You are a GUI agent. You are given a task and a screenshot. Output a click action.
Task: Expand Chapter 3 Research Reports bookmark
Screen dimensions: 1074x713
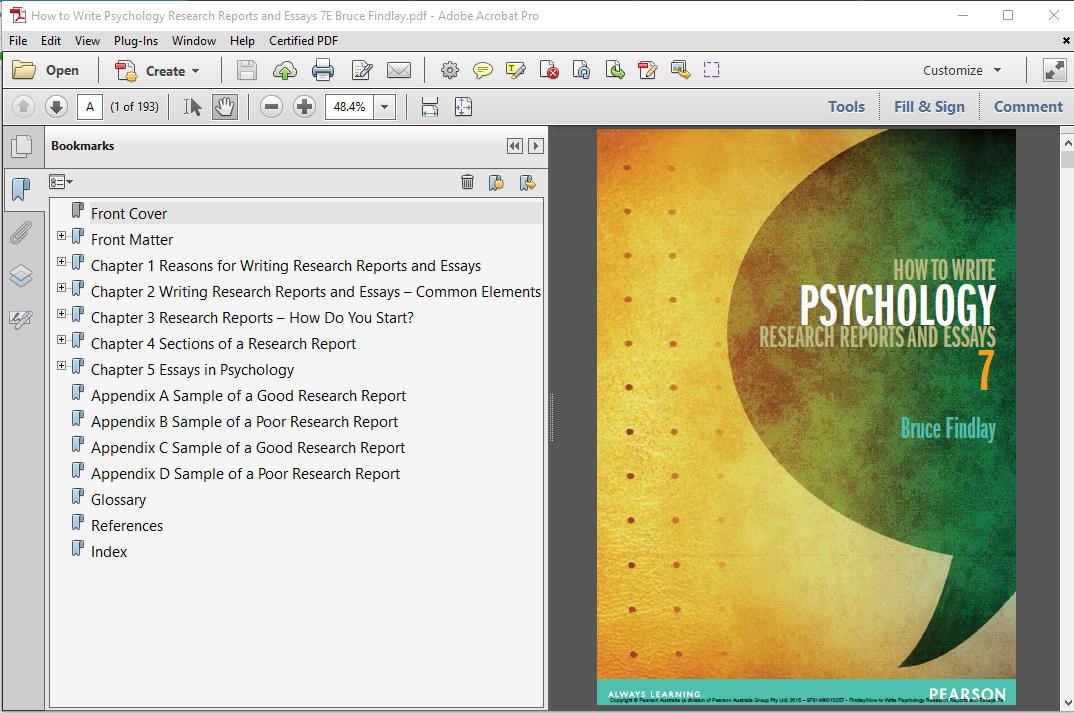click(x=62, y=318)
